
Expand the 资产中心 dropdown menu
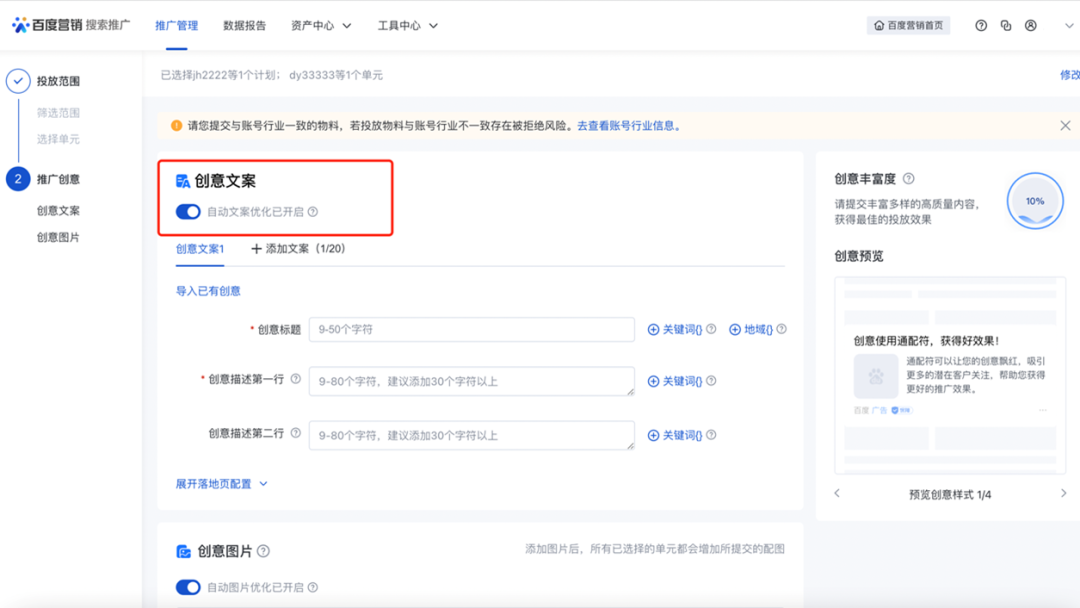coord(321,25)
